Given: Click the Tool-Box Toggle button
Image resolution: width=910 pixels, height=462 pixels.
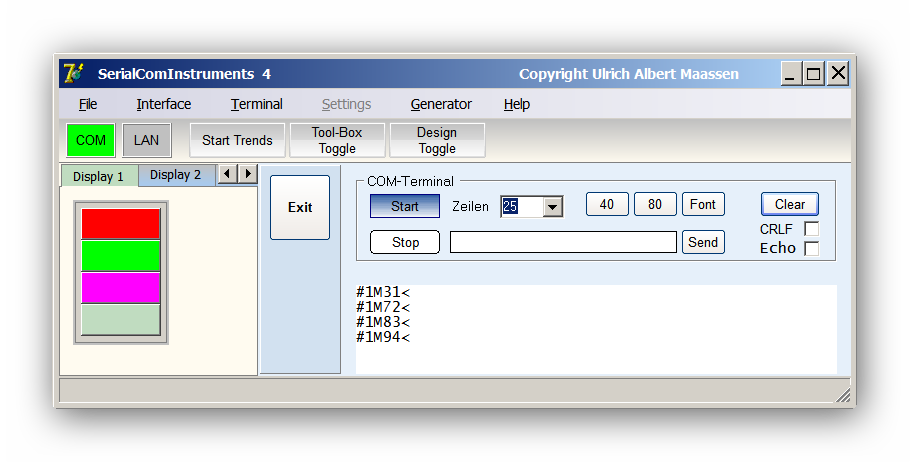Looking at the screenshot, I should (x=337, y=140).
